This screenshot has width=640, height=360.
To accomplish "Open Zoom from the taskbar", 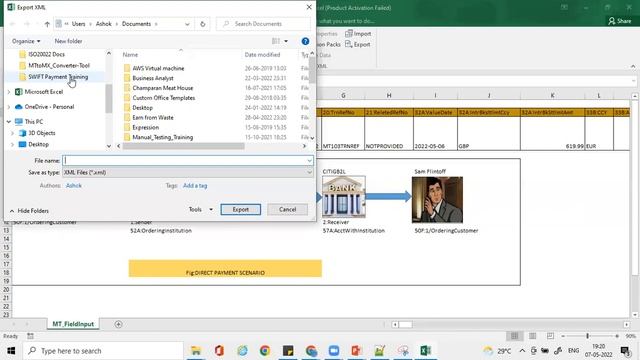I will pyautogui.click(x=333, y=351).
